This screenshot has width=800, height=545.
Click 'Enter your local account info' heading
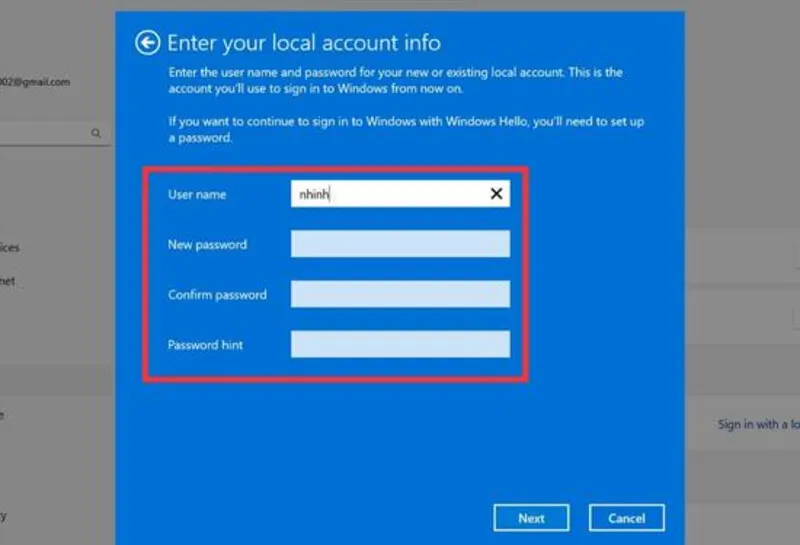pos(303,43)
